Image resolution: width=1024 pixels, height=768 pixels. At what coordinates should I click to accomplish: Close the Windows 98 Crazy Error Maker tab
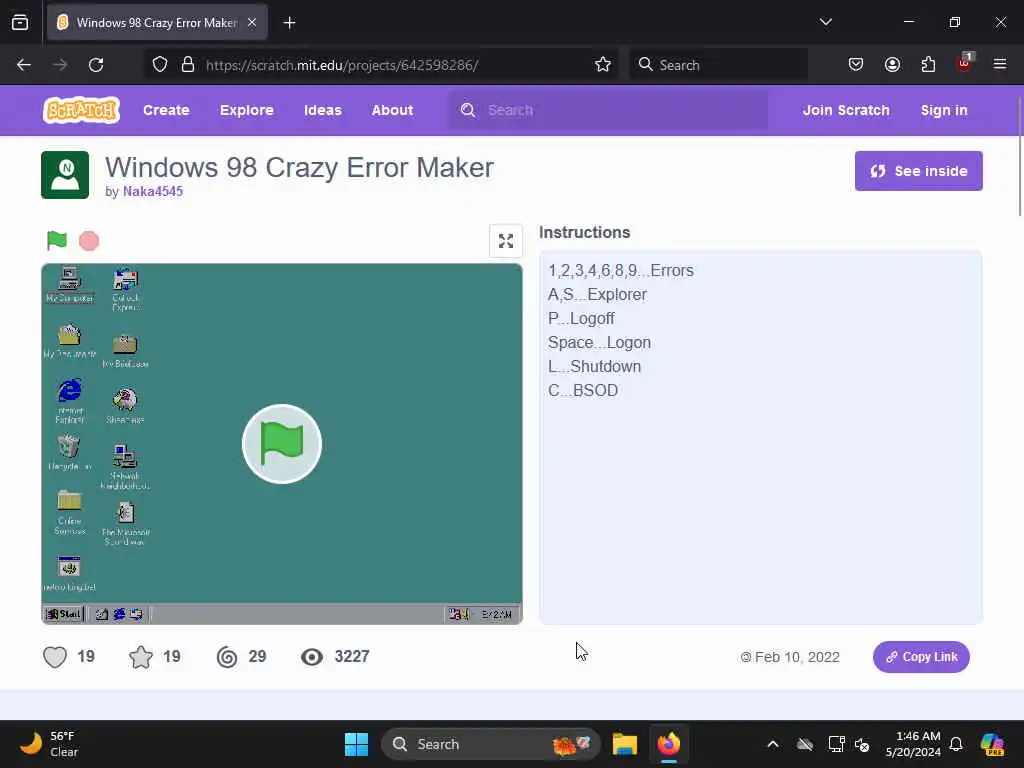pyautogui.click(x=252, y=23)
